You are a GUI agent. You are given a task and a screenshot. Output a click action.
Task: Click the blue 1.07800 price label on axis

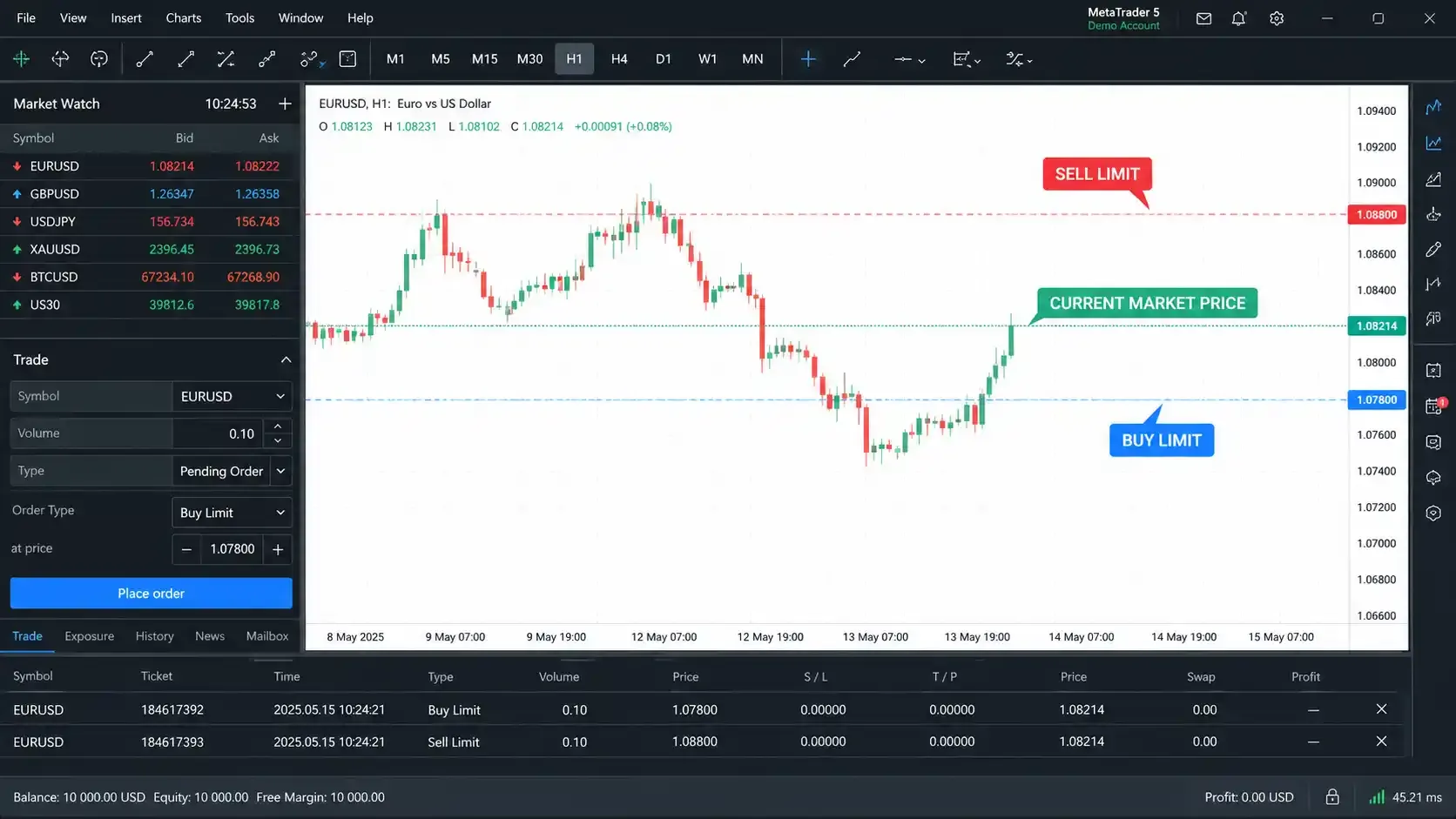pyautogui.click(x=1377, y=399)
